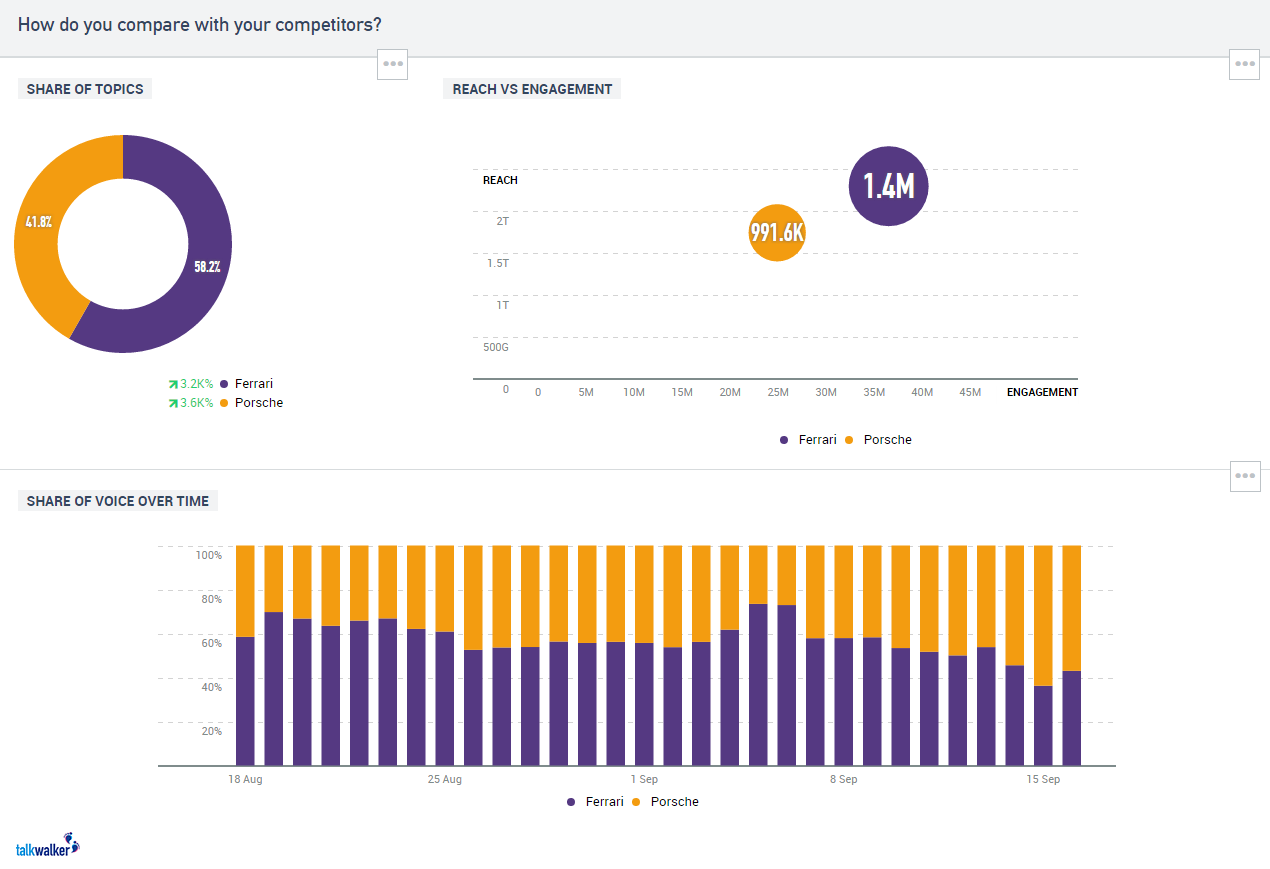Toggle Ferrari in the Reach vs Engagement legend

tap(808, 440)
